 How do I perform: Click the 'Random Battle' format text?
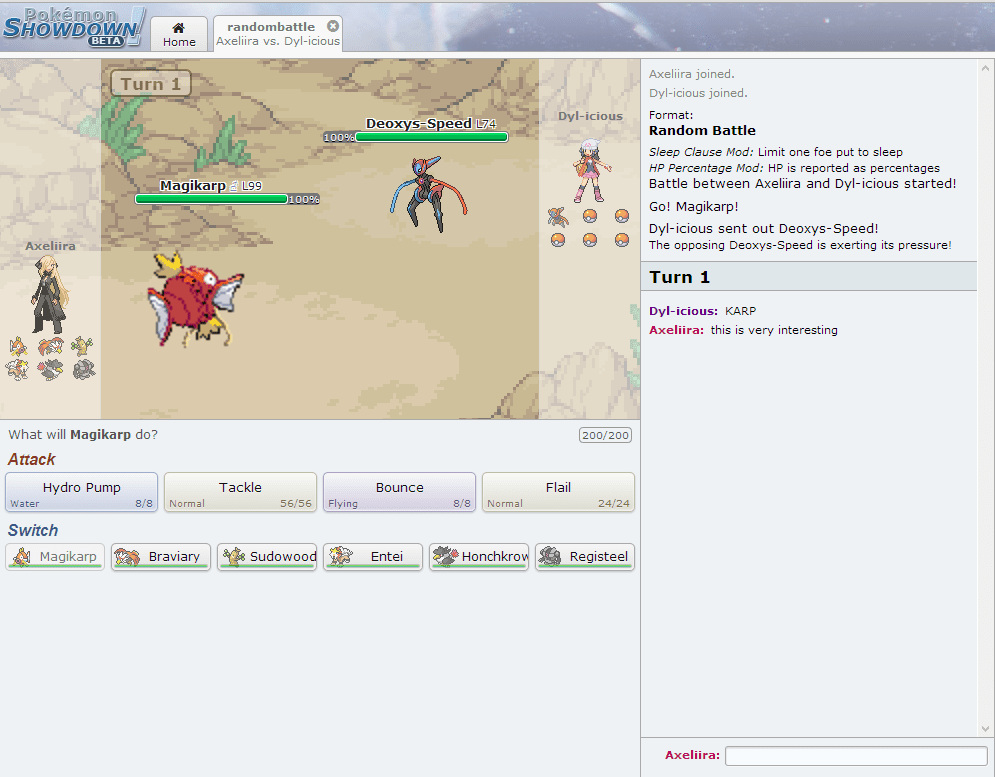tap(702, 131)
